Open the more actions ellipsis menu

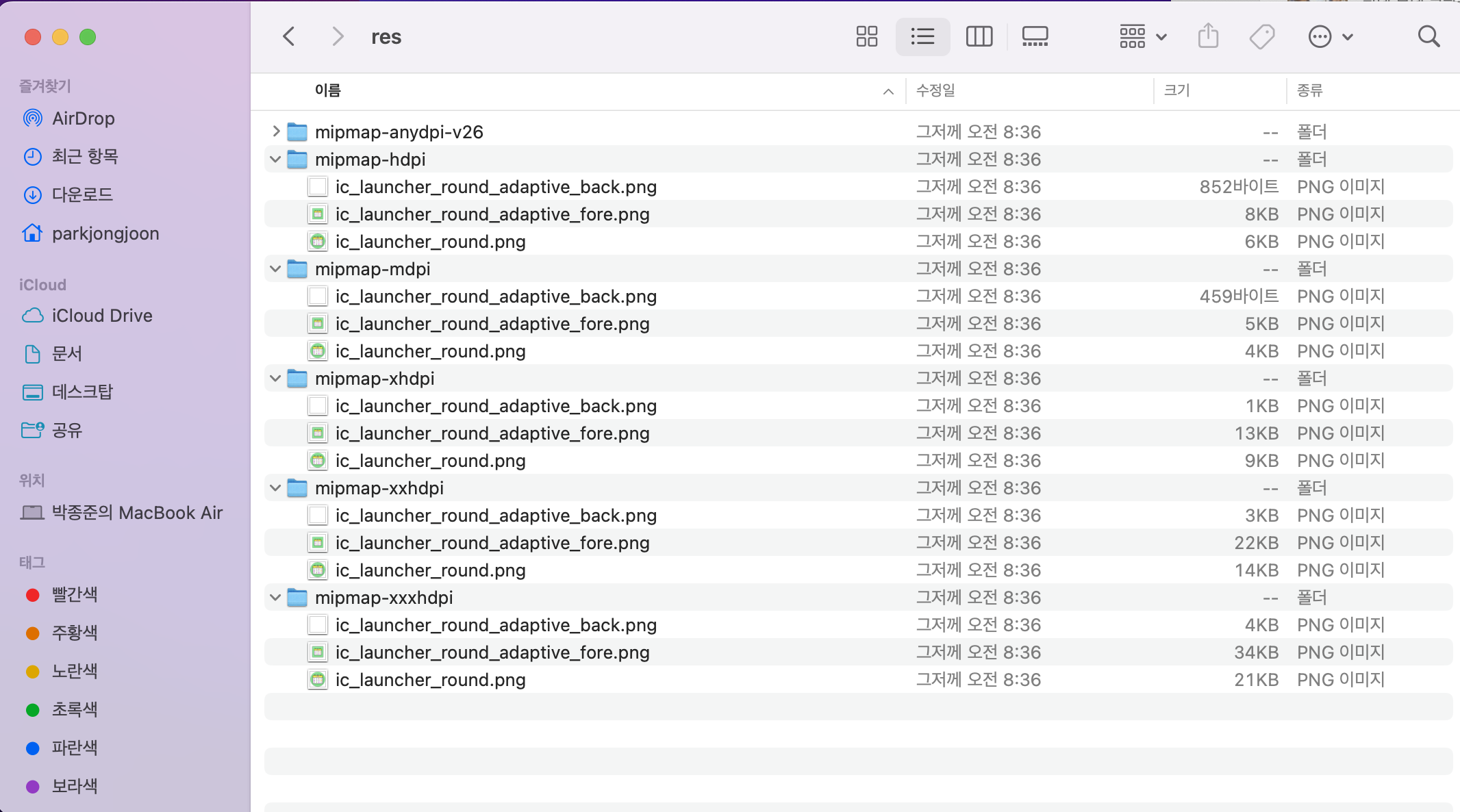pyautogui.click(x=1330, y=36)
